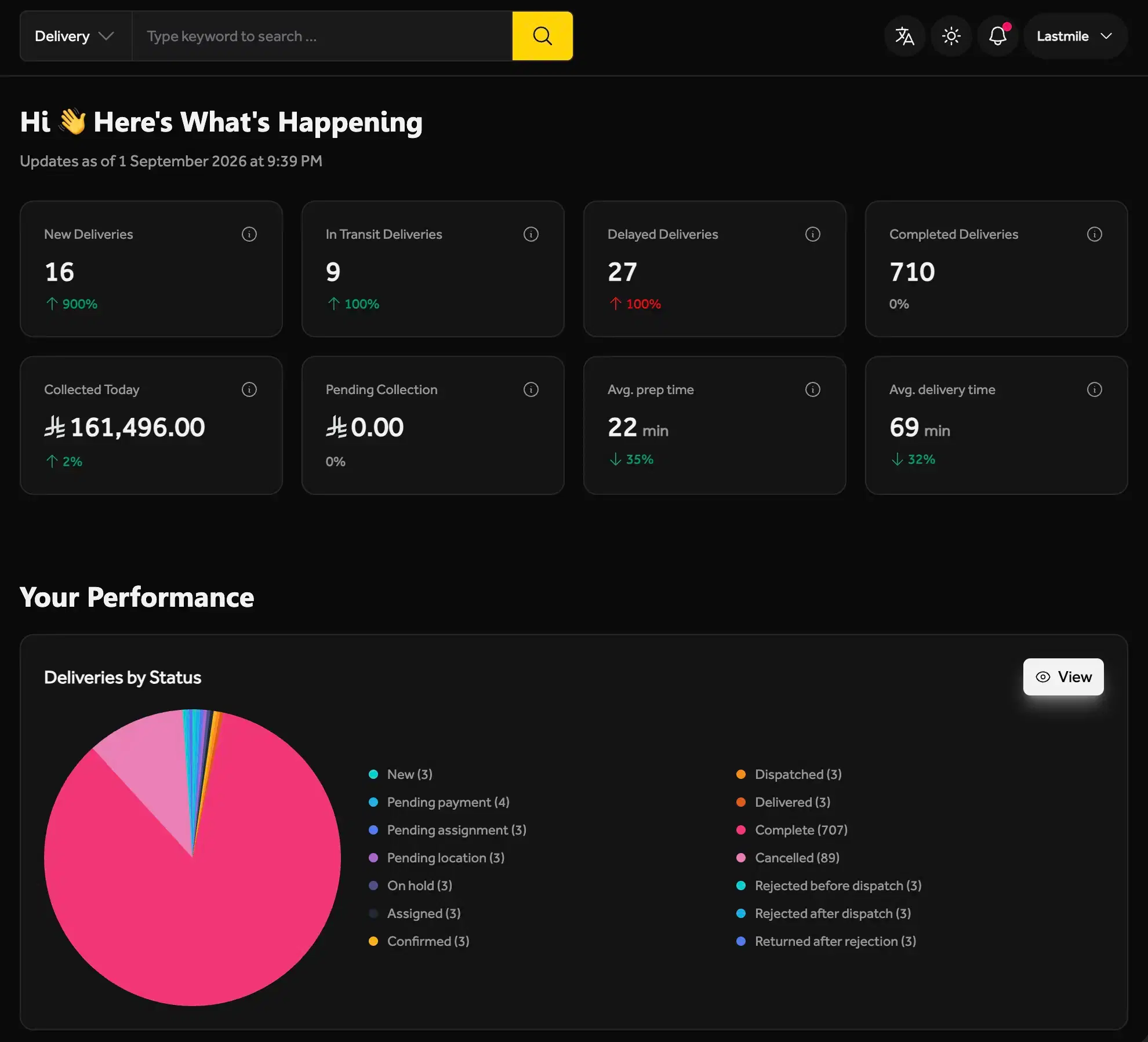Toggle Assigned (3) legend entry
Screen dimensions: 1148x1042
(415, 913)
